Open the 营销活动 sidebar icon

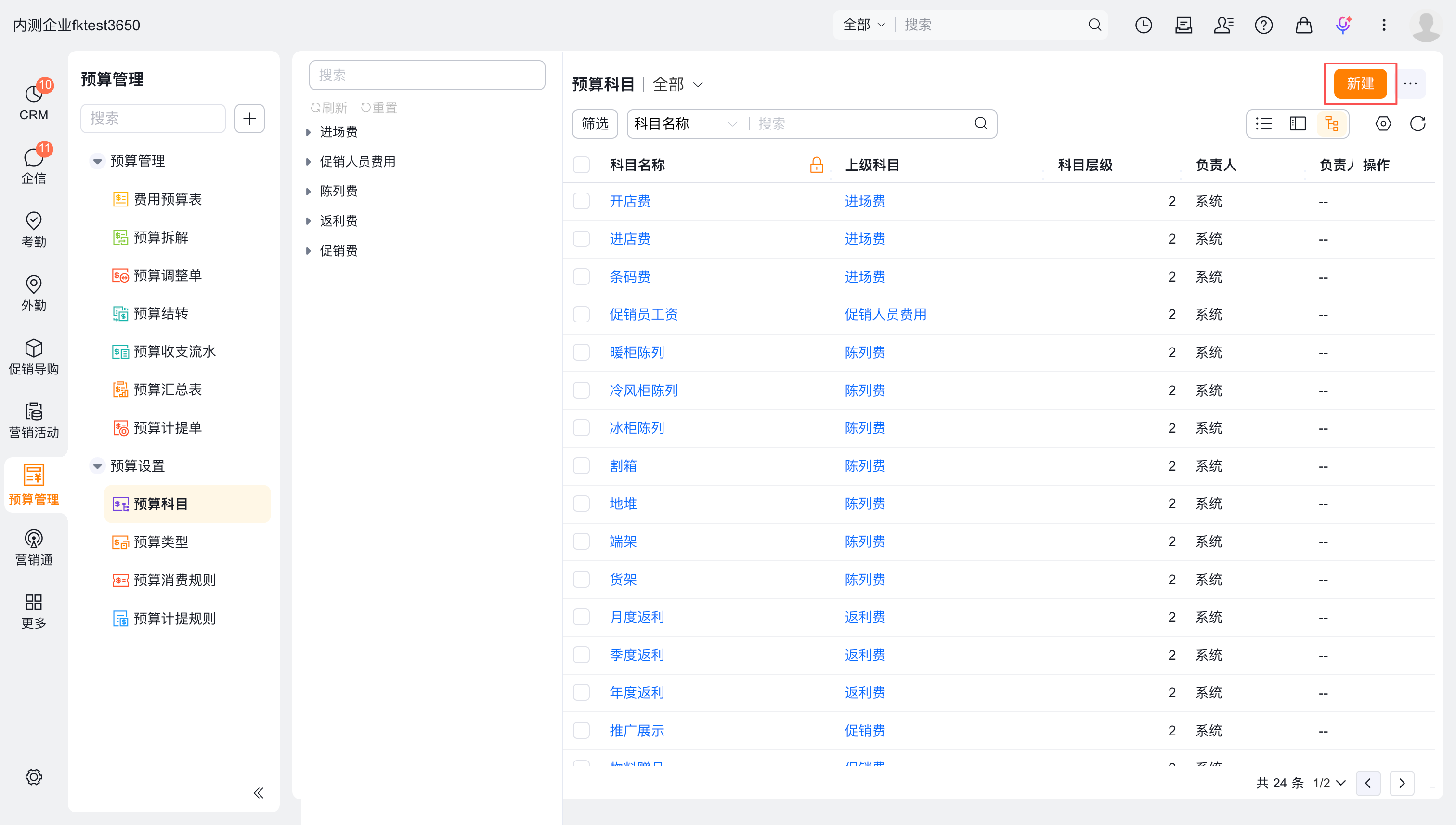tap(33, 420)
